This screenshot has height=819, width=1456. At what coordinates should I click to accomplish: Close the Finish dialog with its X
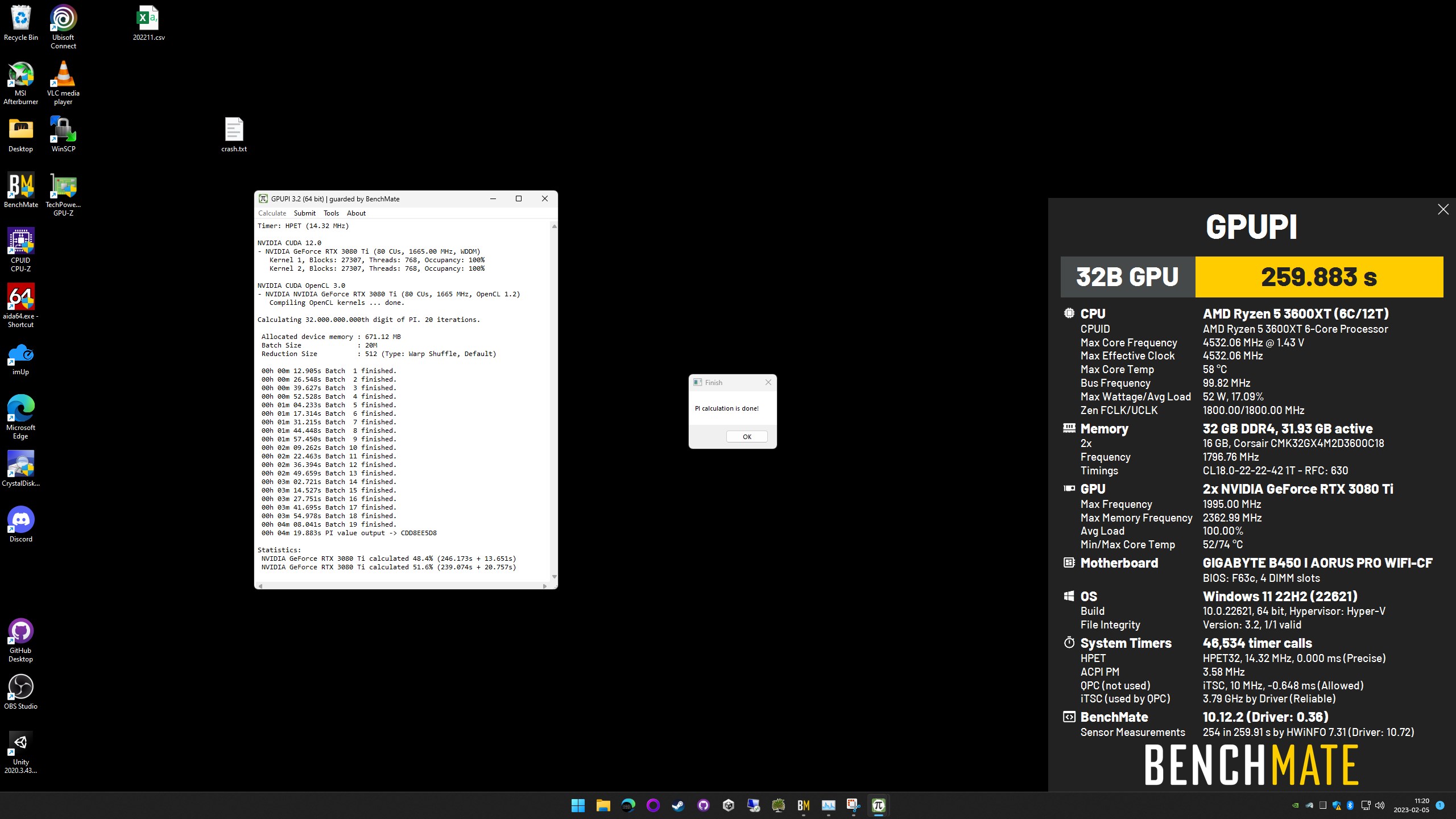pos(768,382)
